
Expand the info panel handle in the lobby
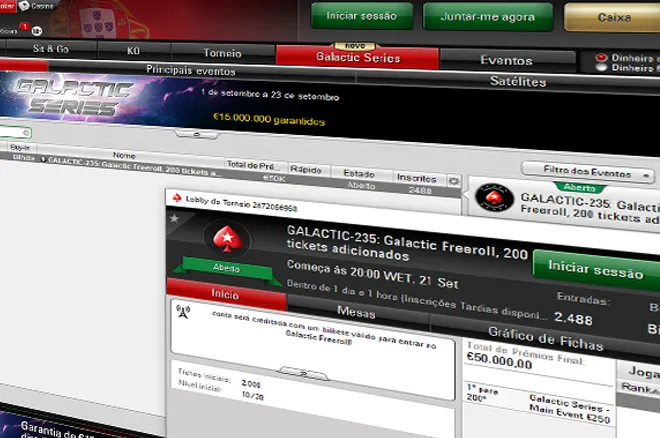coord(303,373)
